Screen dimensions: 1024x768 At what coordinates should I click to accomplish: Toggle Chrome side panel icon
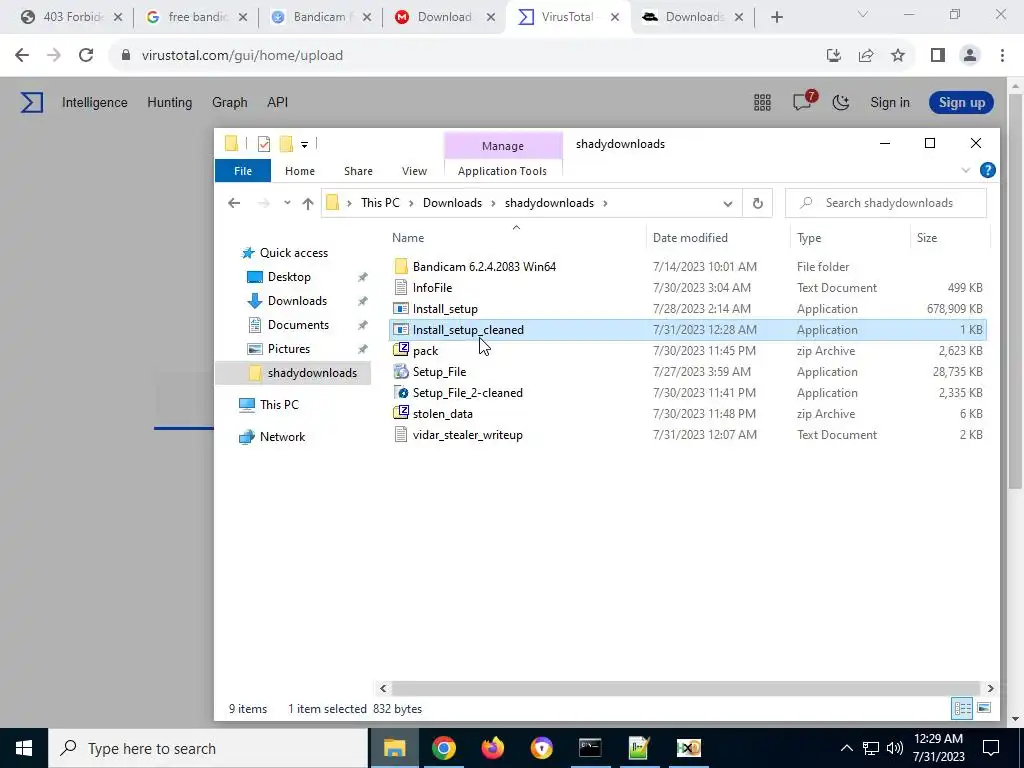938,56
